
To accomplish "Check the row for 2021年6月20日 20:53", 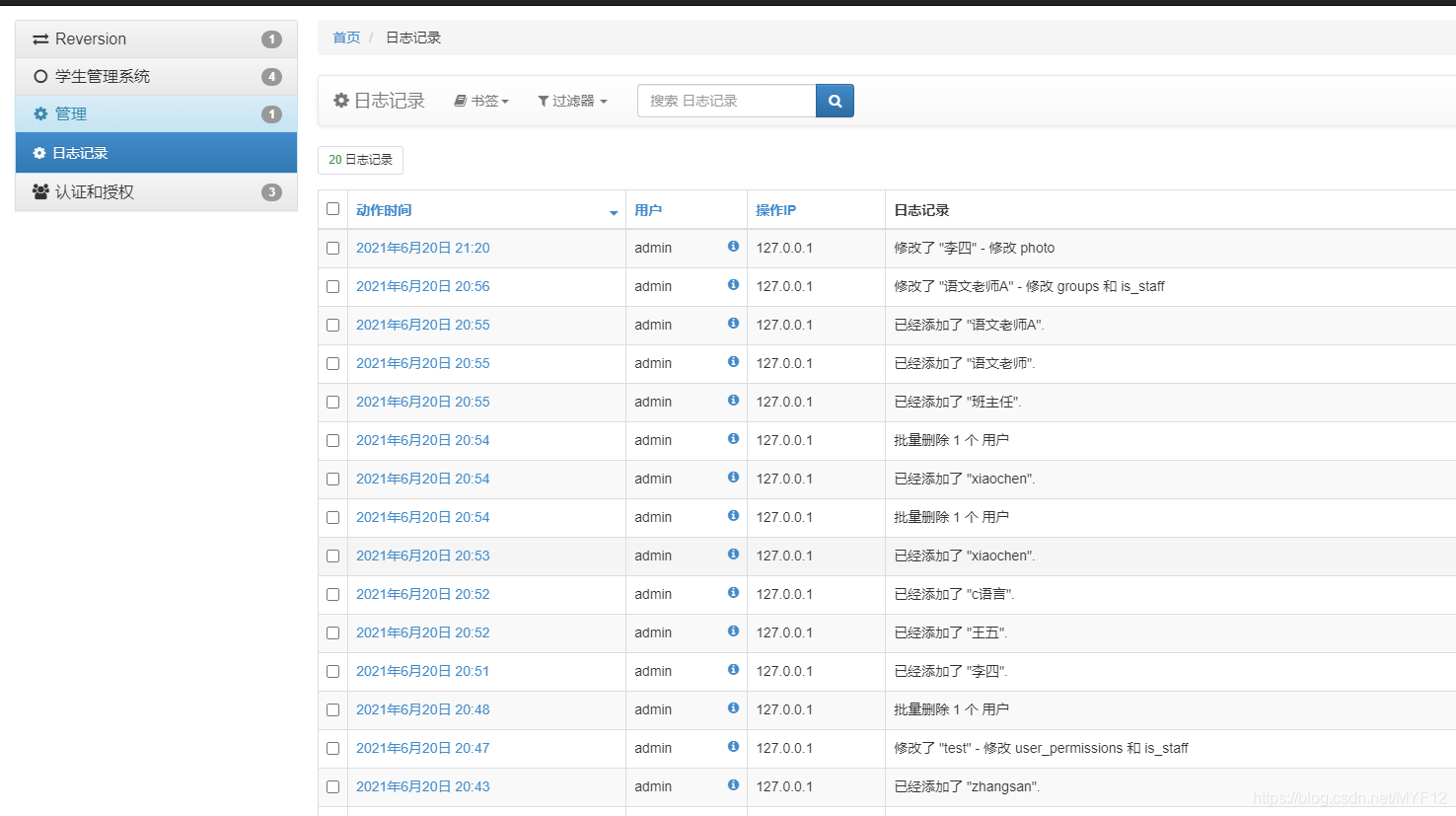I will [x=332, y=556].
